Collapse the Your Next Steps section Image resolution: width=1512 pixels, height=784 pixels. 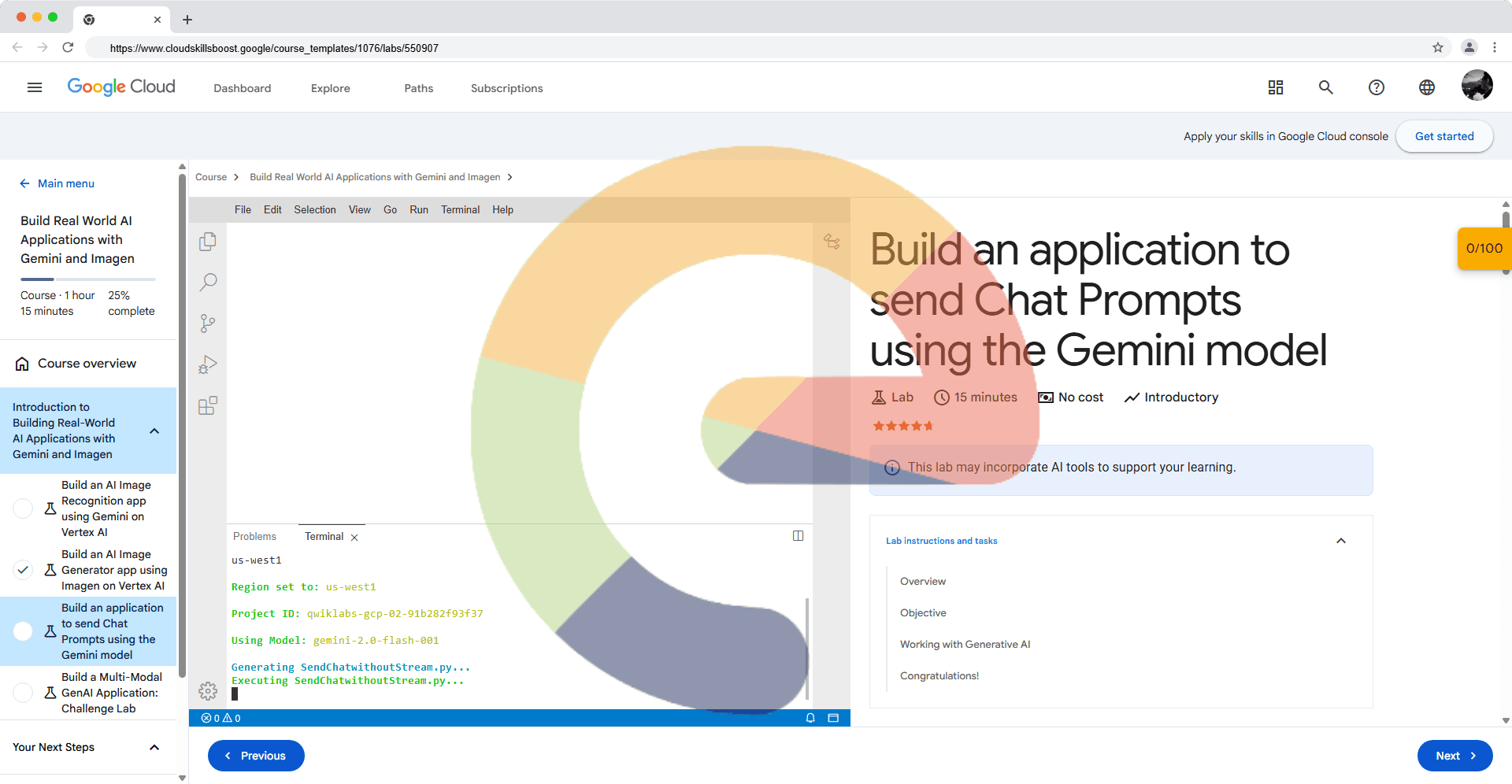coord(154,747)
